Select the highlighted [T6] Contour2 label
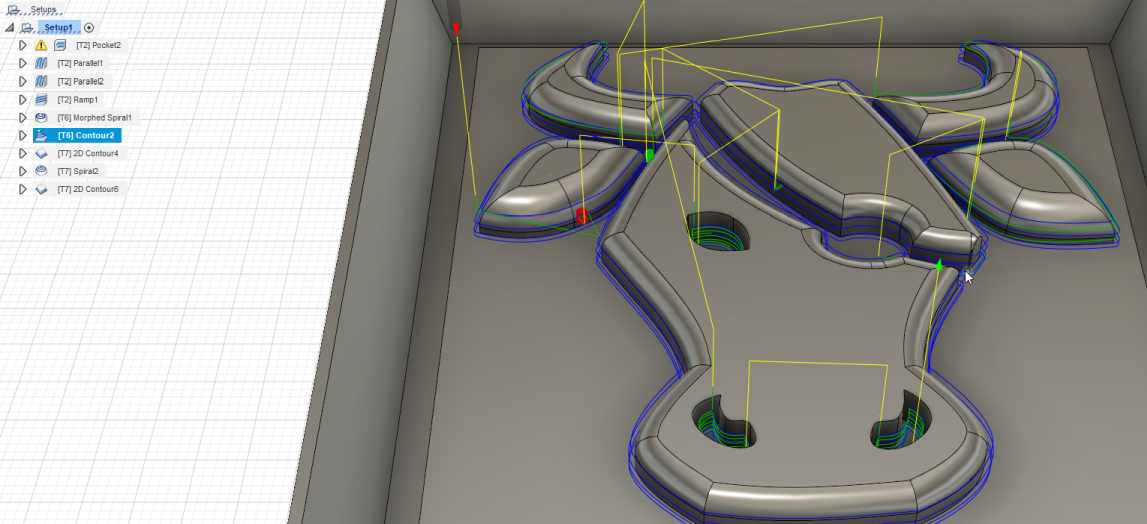This screenshot has height=524, width=1147. (86, 135)
